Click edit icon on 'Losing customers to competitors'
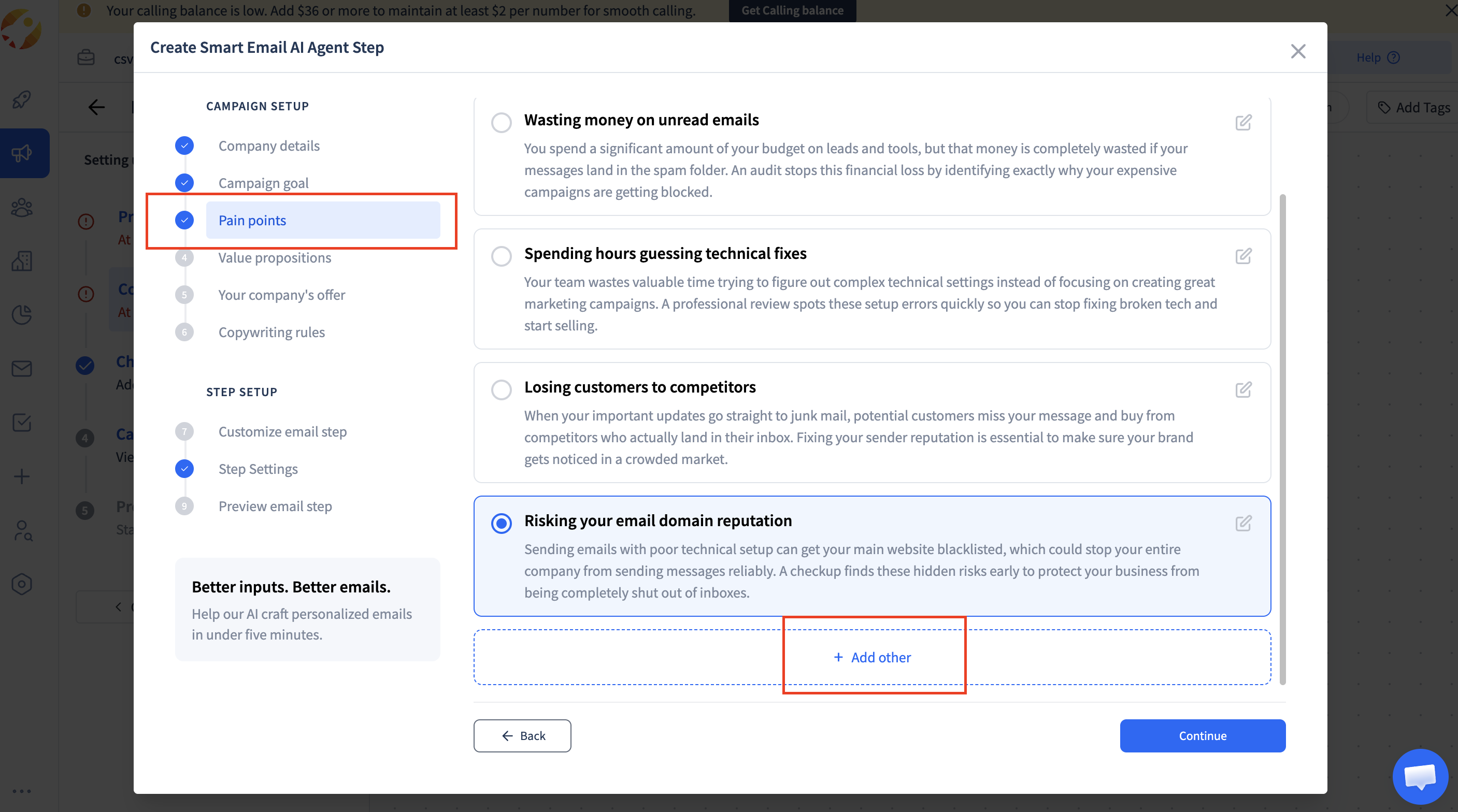The width and height of the screenshot is (1458, 812). tap(1243, 389)
